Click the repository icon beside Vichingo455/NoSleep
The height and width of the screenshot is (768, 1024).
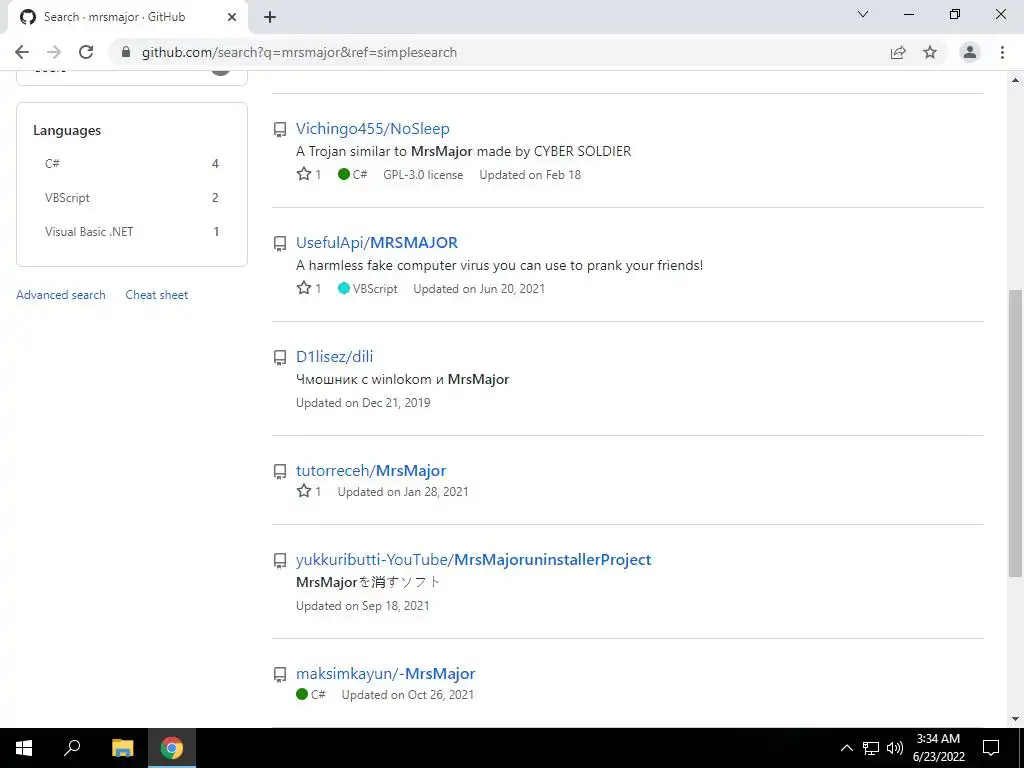click(x=280, y=129)
